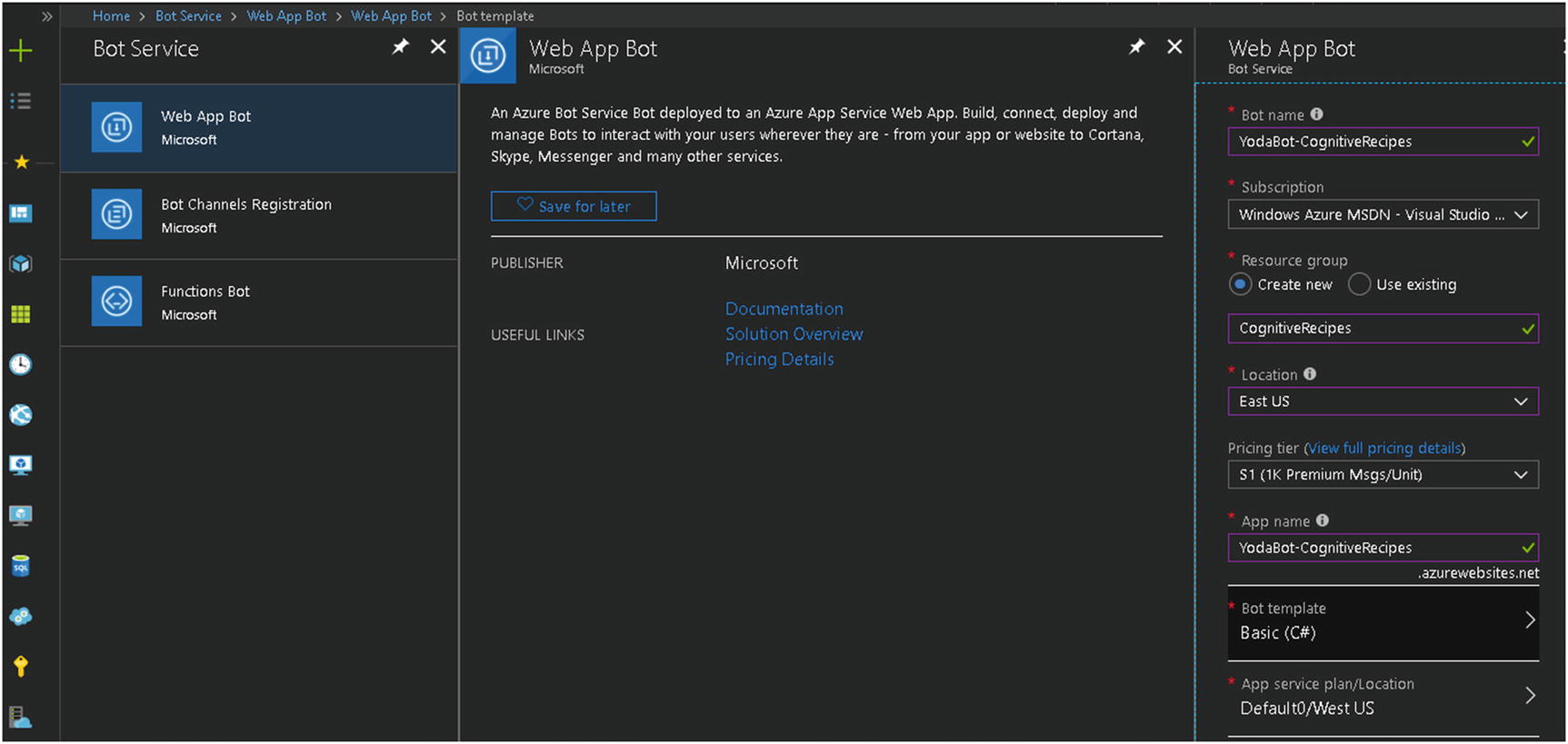Open the cloud gear icon in sidebar
The image size is (1568, 744).
20,616
